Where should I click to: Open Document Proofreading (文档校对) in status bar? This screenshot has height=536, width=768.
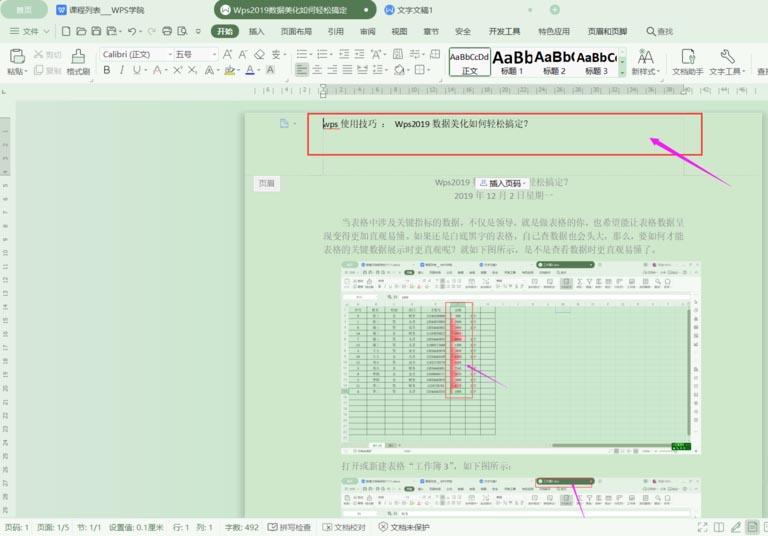344,527
